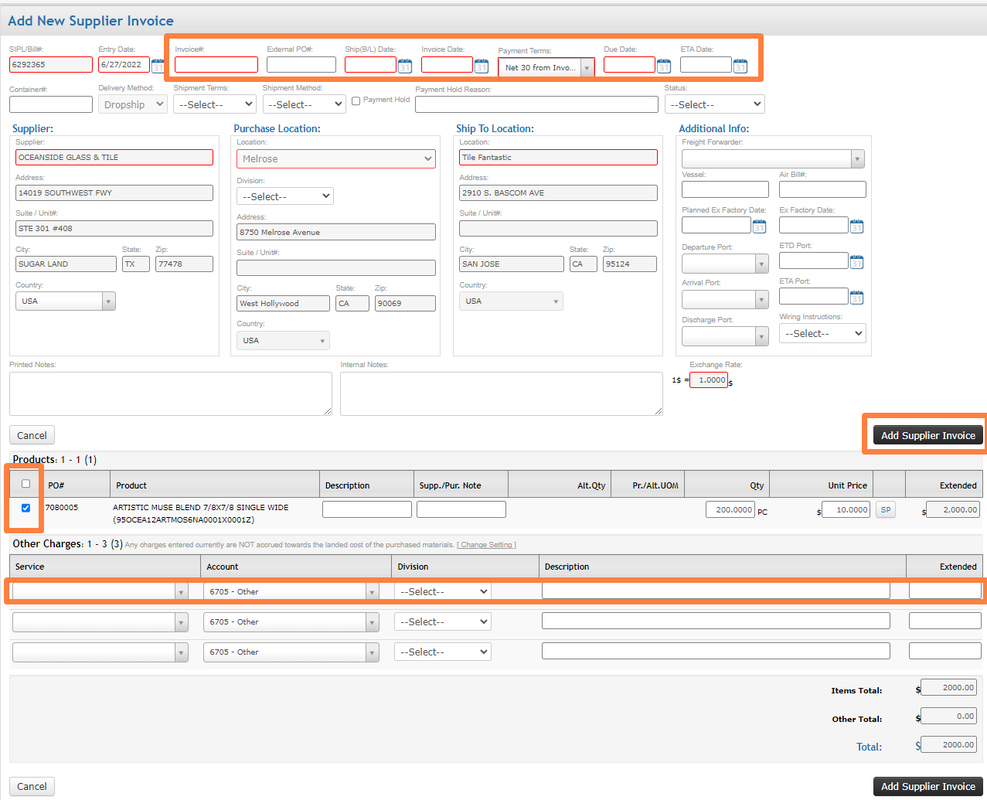Expand the Shipment Method dropdown
This screenshot has width=987, height=800.
(x=304, y=104)
